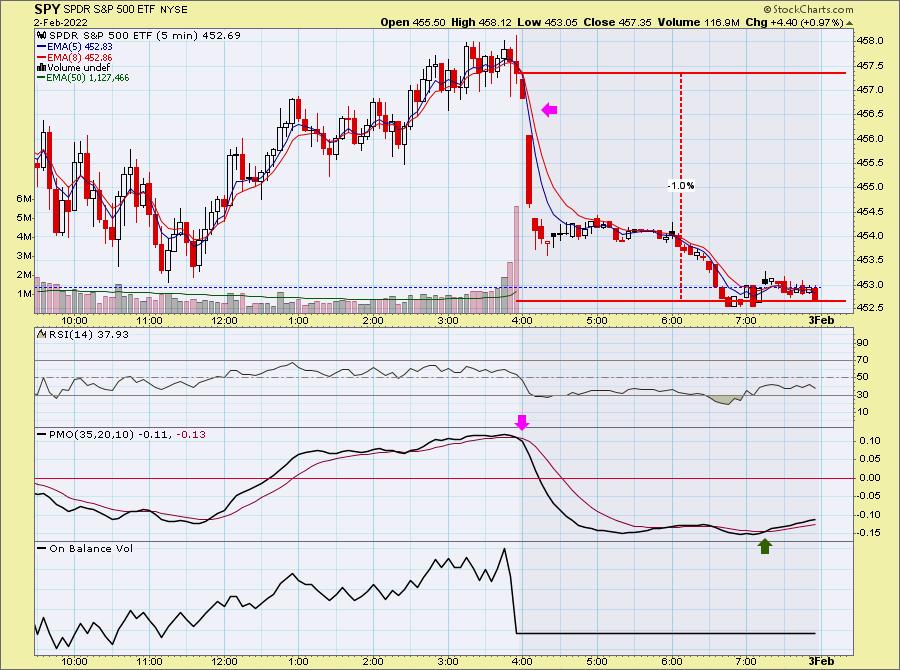Click the red line swatch for EMA(8)
Screen dimensions: 900x670
(41, 57)
